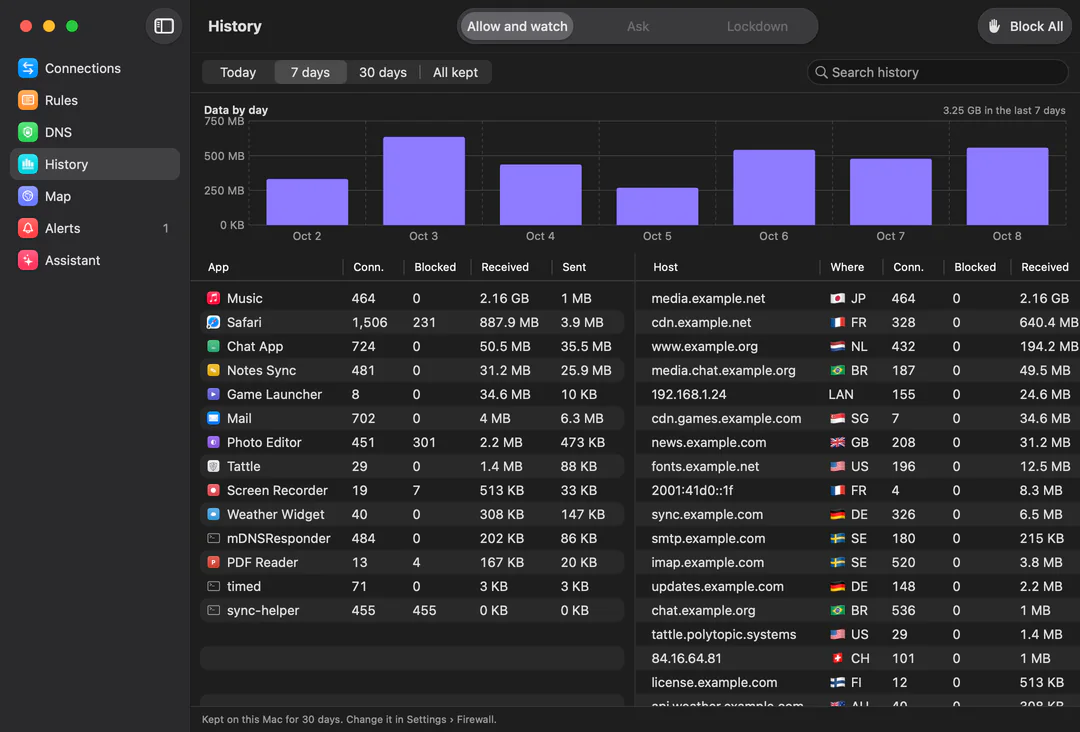Screen dimensions: 1080x732
Task: Click the Switzerland flag beside 84.16.64.81
Action: point(838,658)
